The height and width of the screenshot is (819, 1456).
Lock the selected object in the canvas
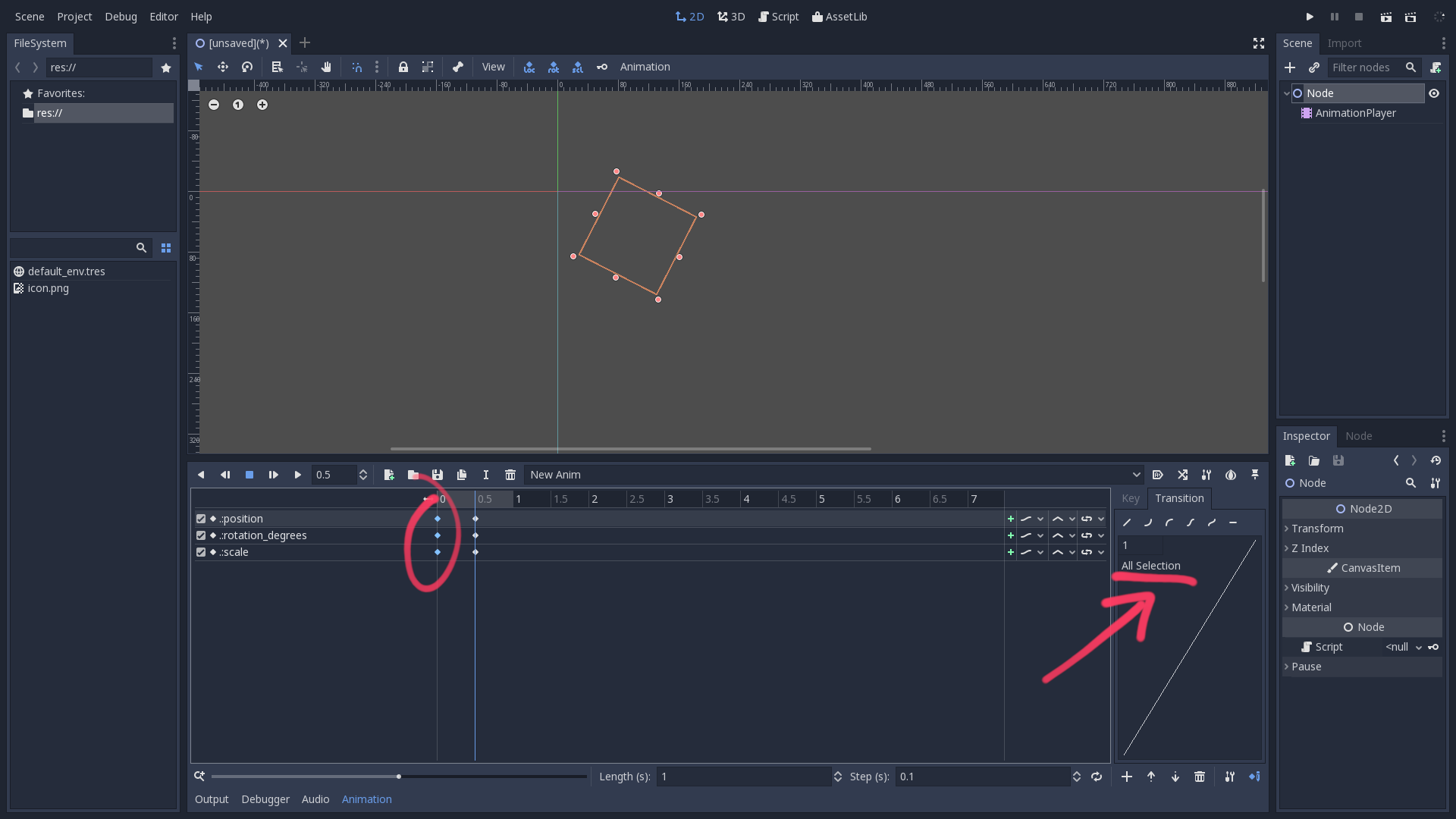[403, 67]
